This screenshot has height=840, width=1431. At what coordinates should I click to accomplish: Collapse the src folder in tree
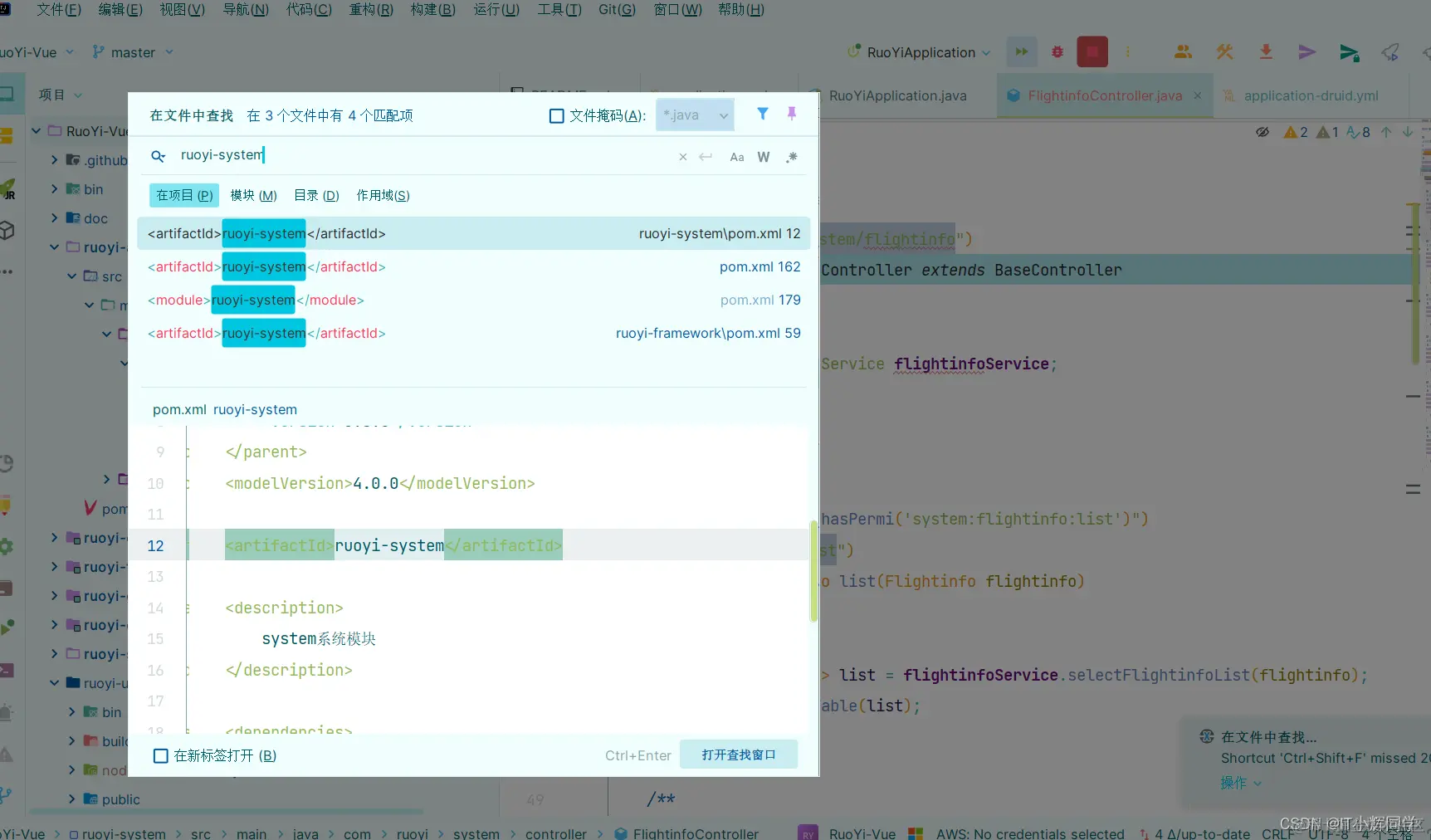[x=72, y=276]
